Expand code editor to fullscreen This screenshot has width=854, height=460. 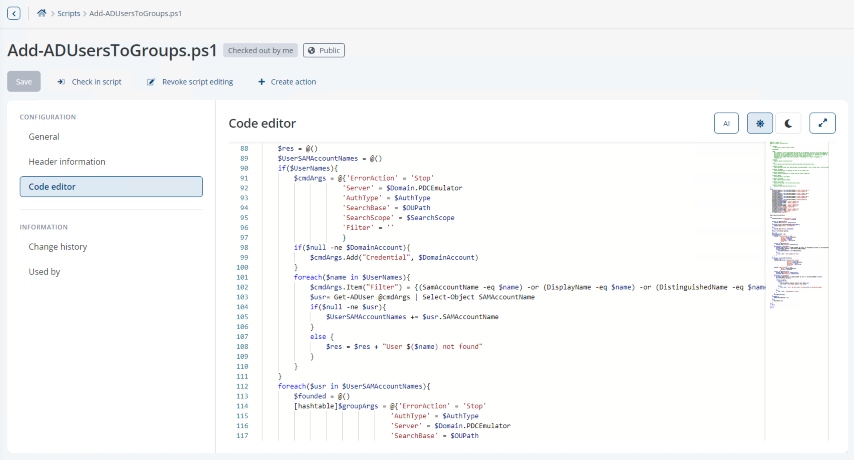click(822, 123)
